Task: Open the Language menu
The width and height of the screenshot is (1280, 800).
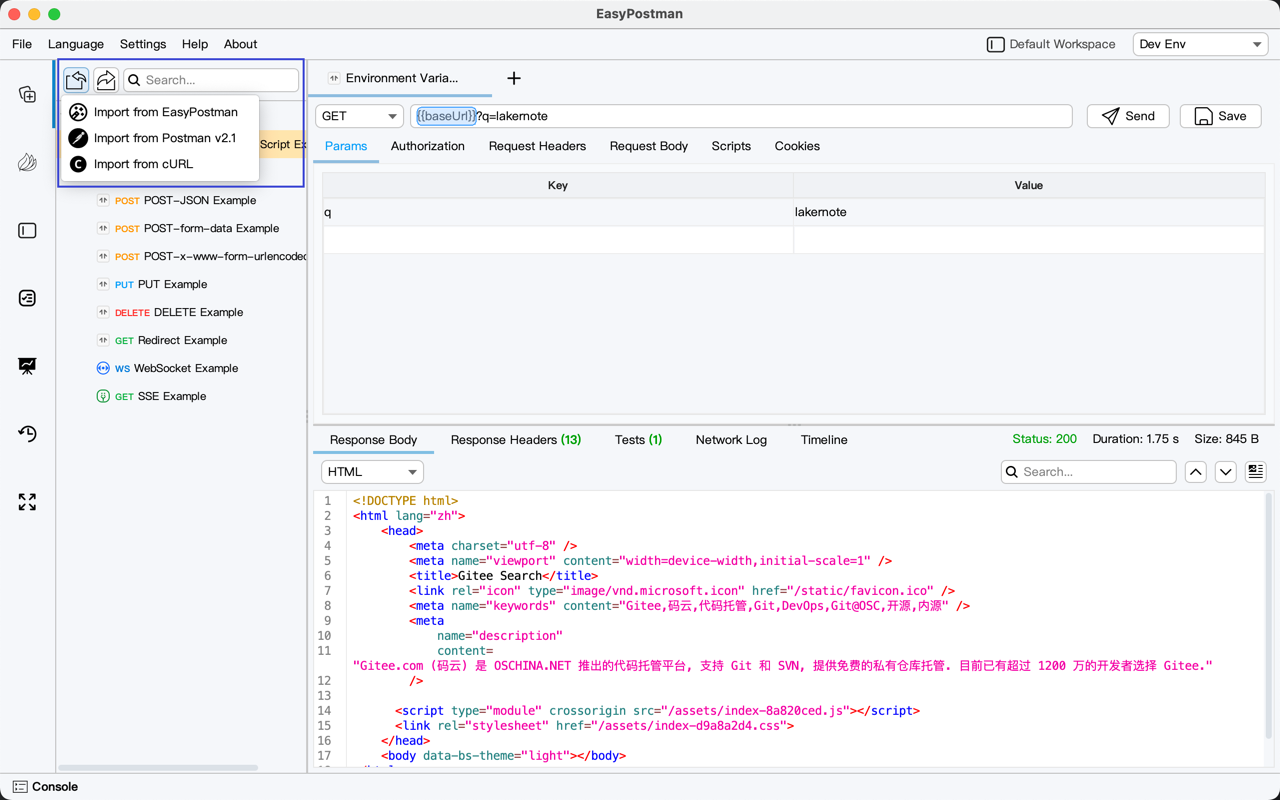Action: pos(76,44)
